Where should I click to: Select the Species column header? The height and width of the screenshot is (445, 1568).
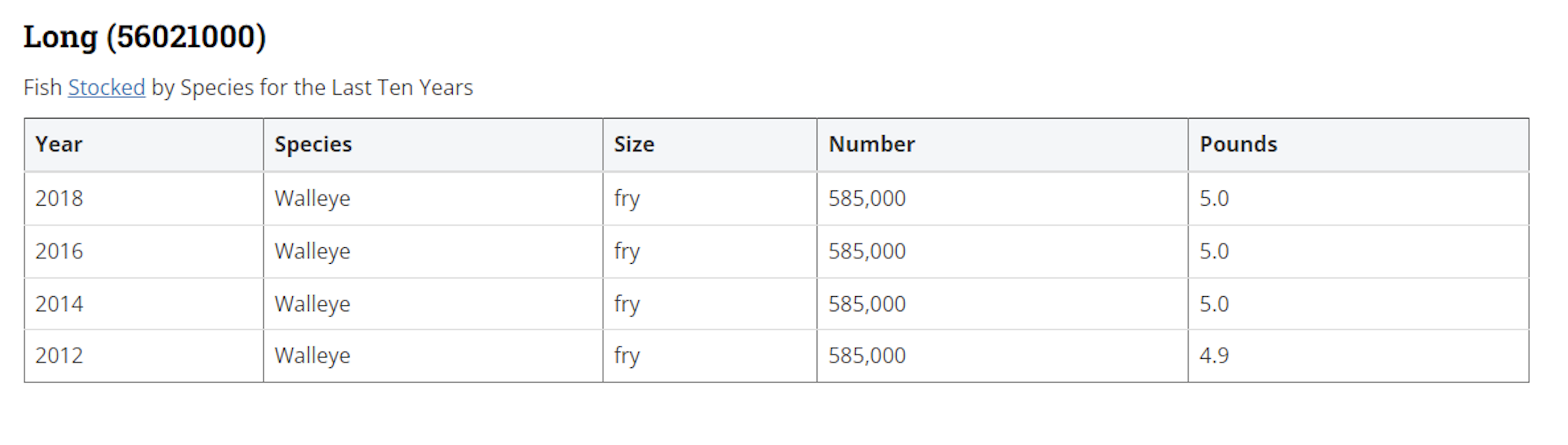[x=313, y=144]
